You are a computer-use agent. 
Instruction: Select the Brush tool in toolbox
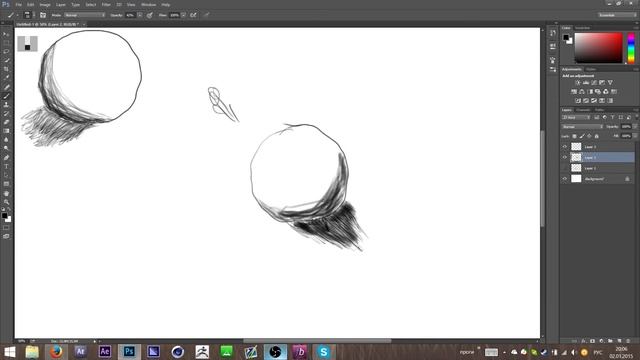coord(6,96)
